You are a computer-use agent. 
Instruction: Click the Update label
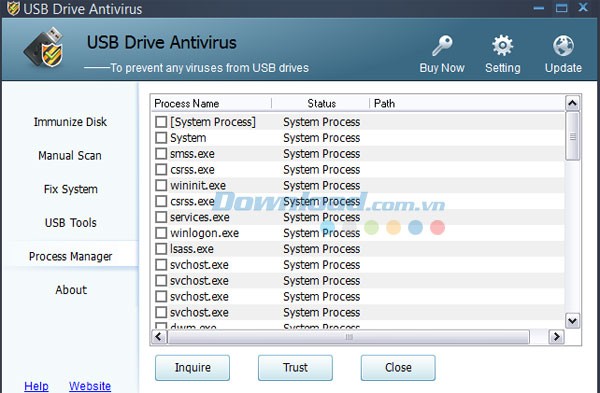(x=563, y=68)
